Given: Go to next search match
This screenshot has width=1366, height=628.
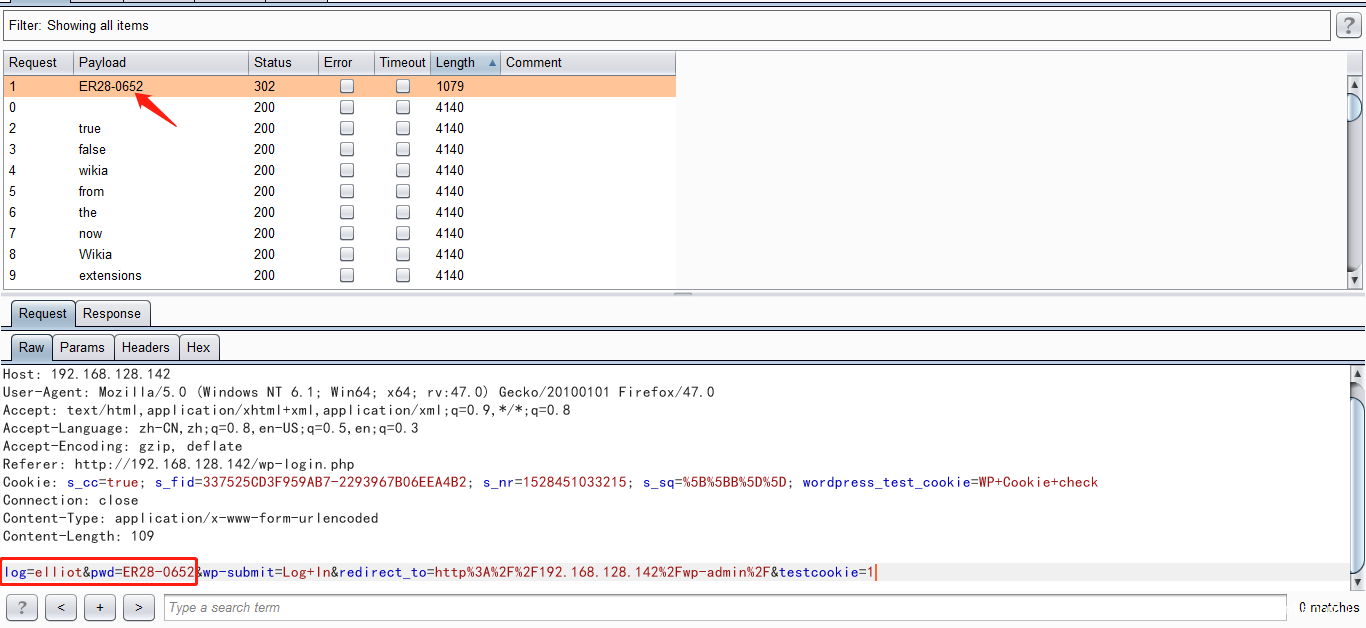Looking at the screenshot, I should (139, 607).
